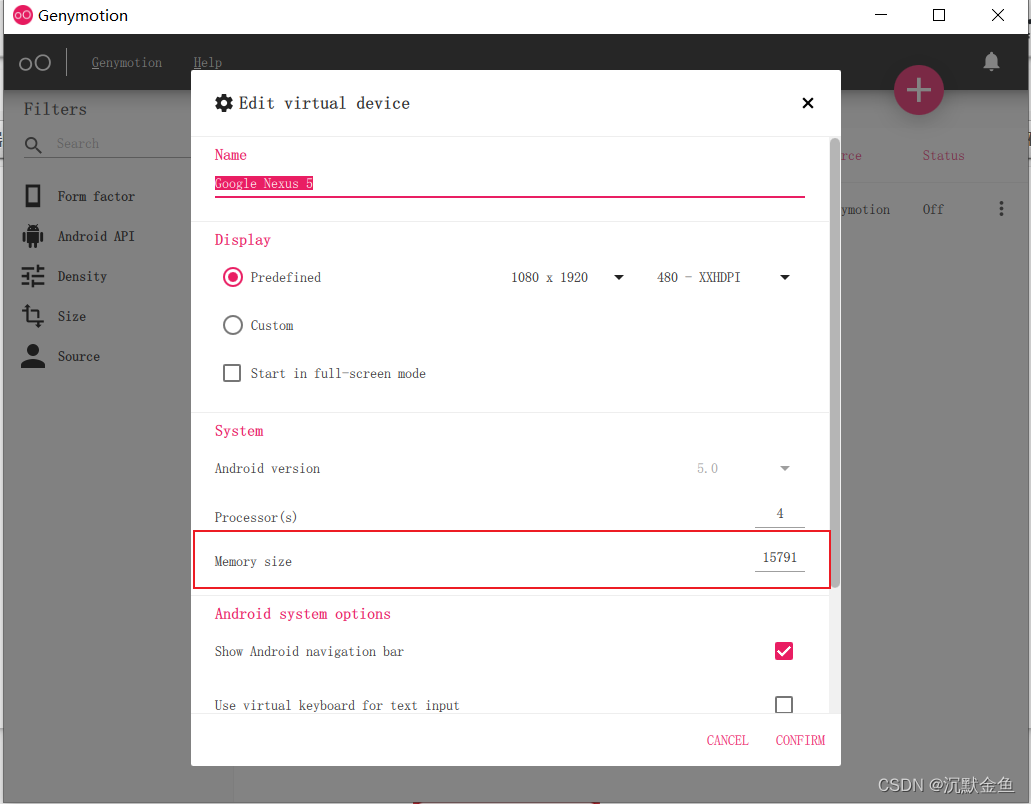The width and height of the screenshot is (1031, 804).
Task: Click the CANCEL button
Action: point(727,740)
